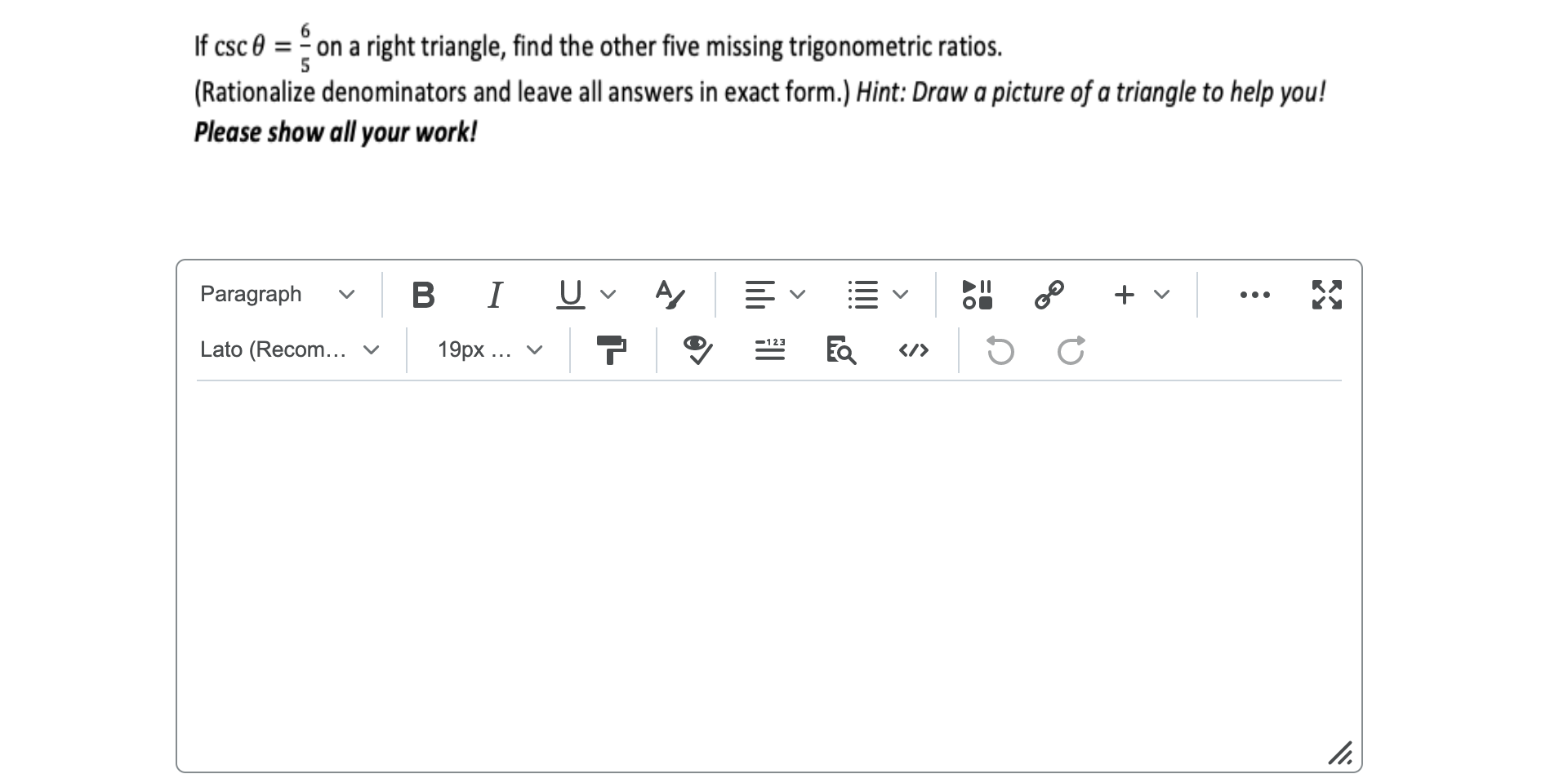
Task: Click the editor resize handle
Action: [1340, 753]
